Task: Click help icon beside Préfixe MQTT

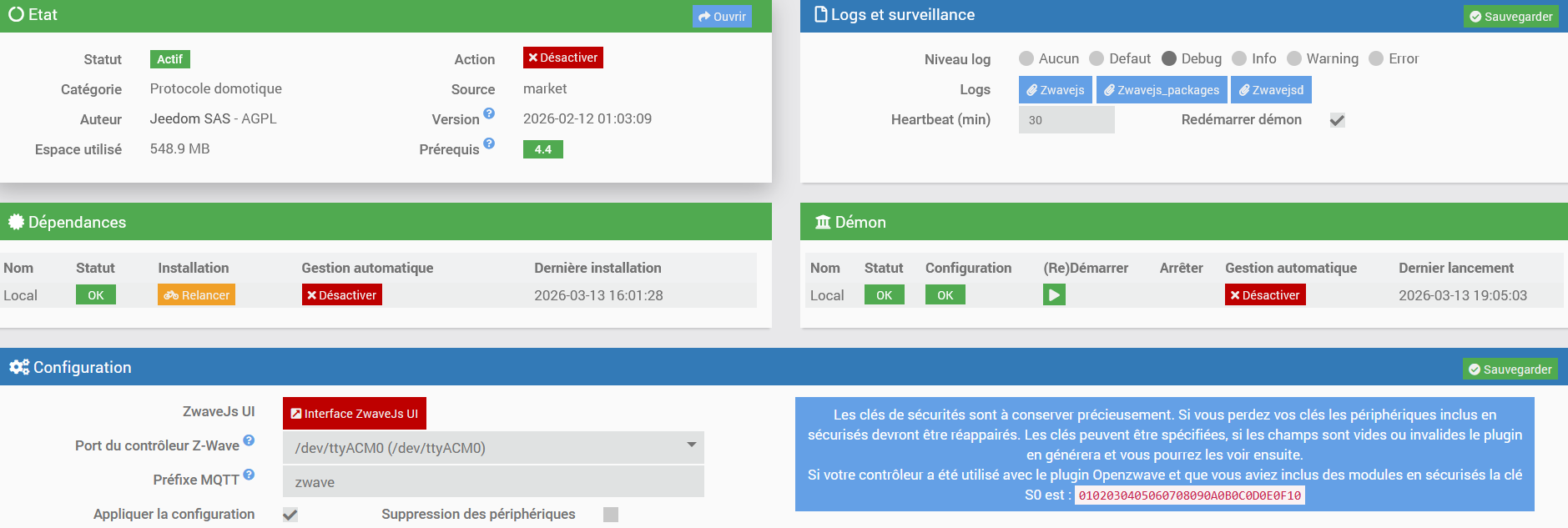Action: tap(249, 475)
